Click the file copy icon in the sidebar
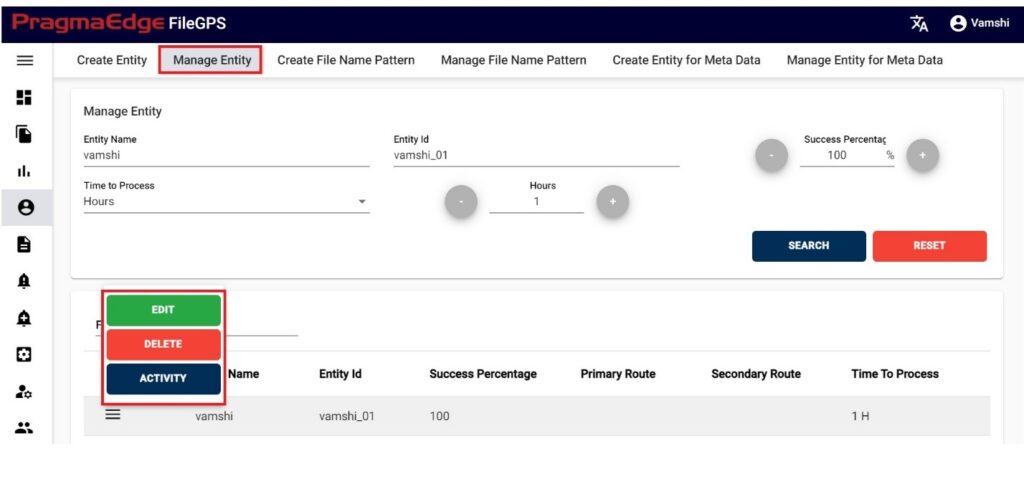The width and height of the screenshot is (1024, 479). (24, 134)
